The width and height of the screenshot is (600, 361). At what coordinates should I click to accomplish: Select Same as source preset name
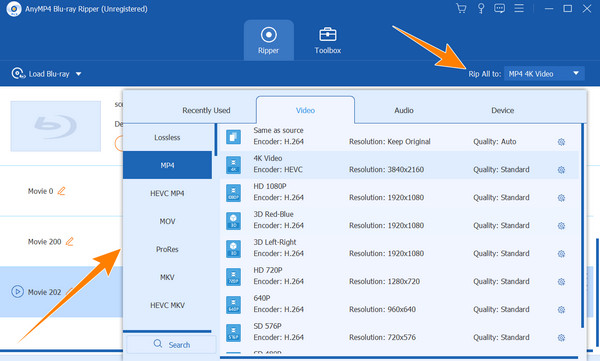(278, 130)
